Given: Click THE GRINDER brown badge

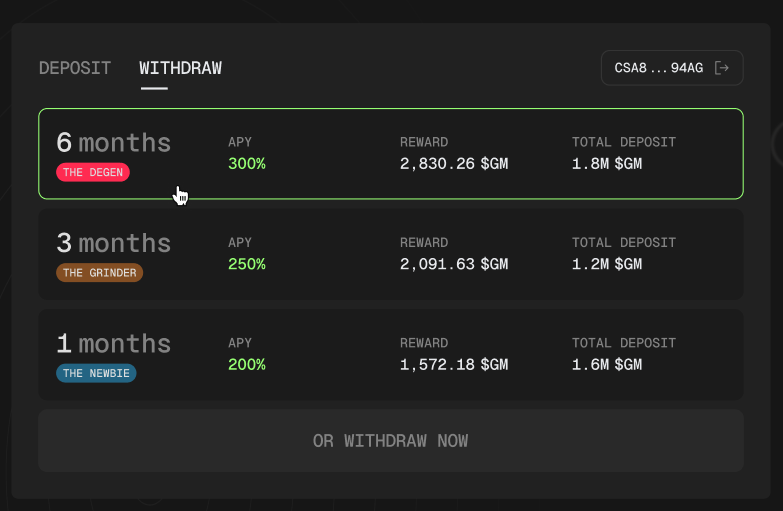Looking at the screenshot, I should pos(99,273).
